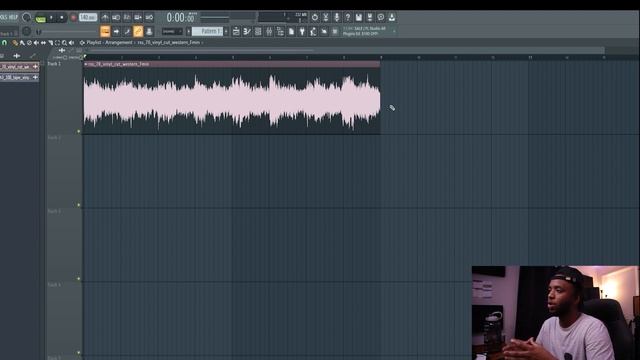Click plus button next to _108_tape_viny
This screenshot has width=640, height=360.
point(36,77)
